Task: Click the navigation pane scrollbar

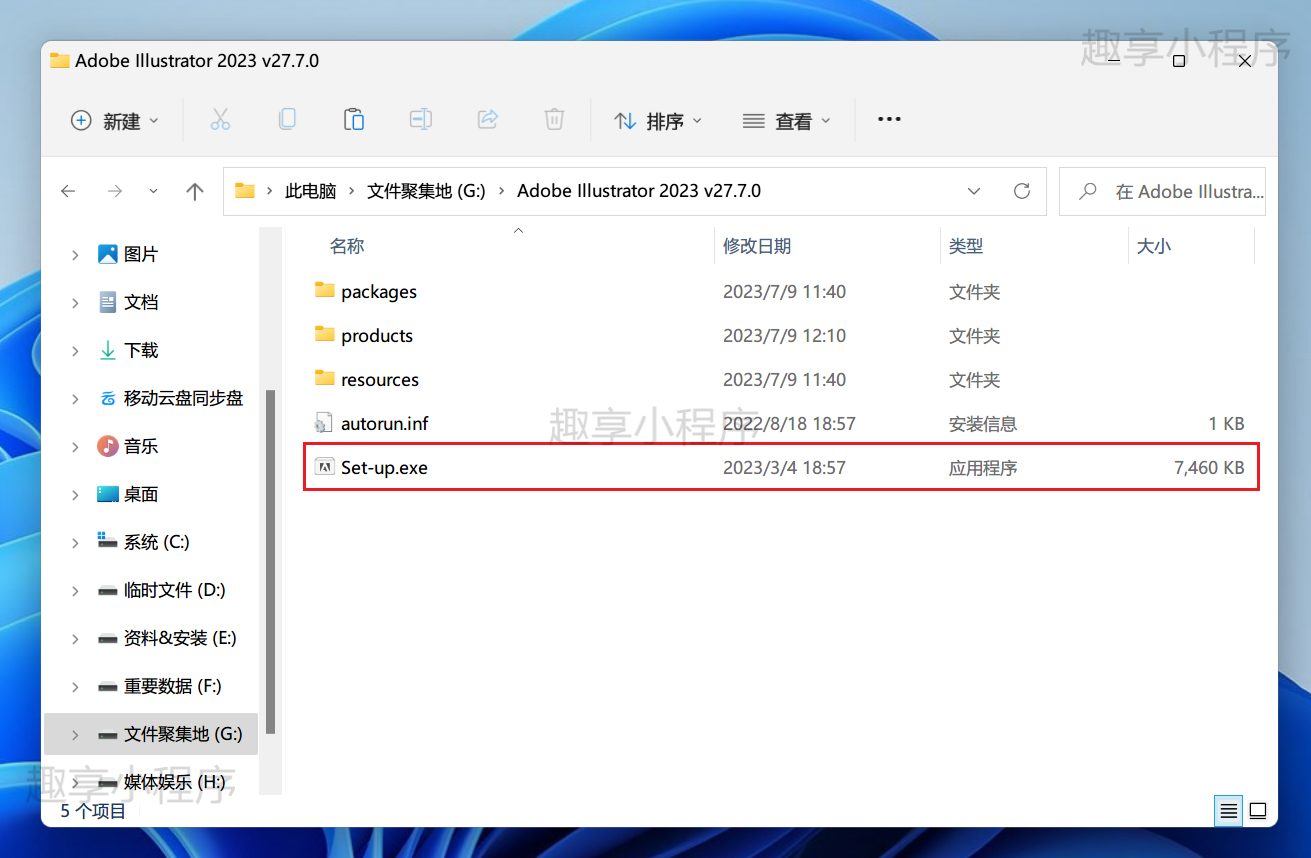Action: point(270,560)
